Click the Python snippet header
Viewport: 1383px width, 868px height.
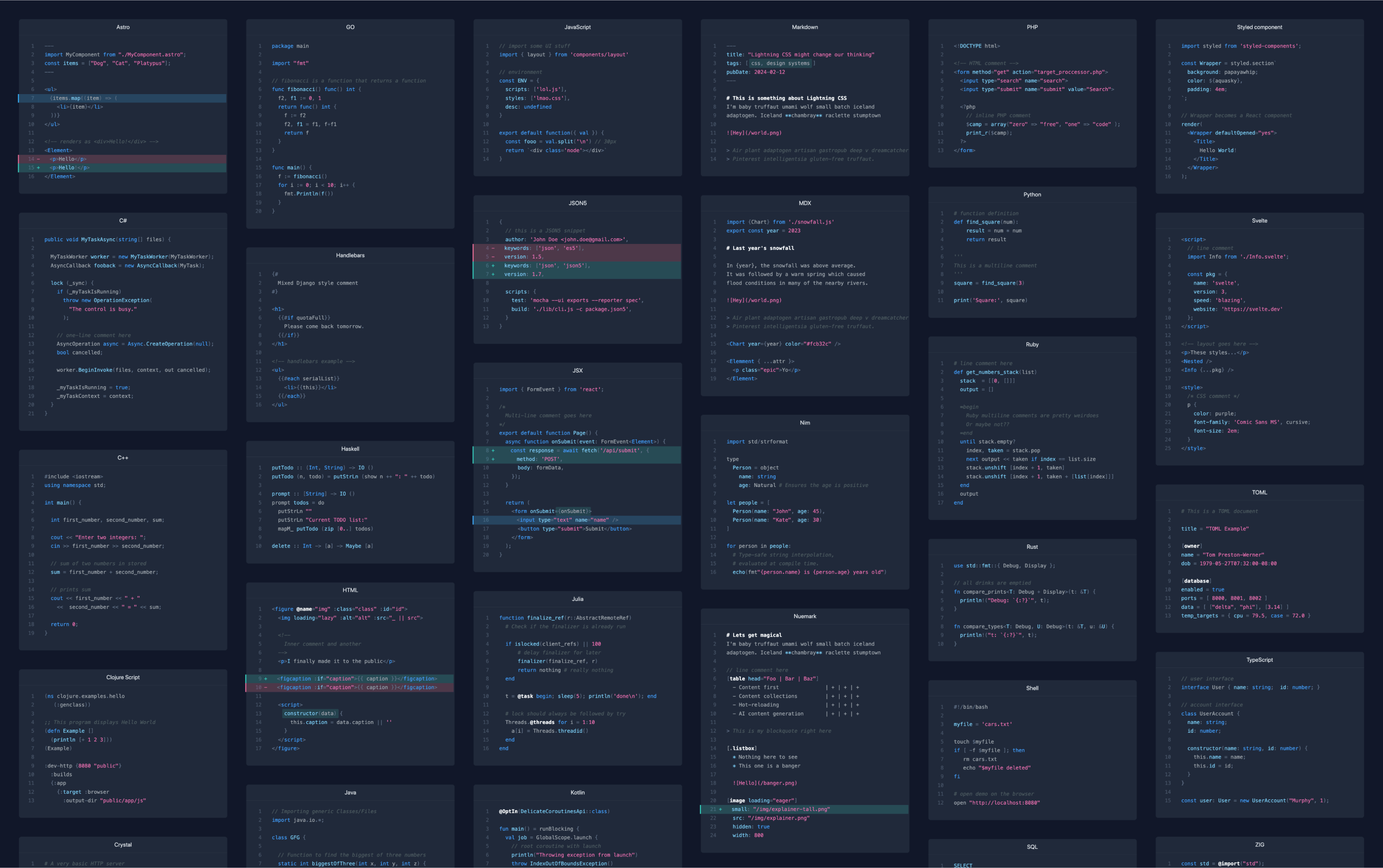(1031, 195)
